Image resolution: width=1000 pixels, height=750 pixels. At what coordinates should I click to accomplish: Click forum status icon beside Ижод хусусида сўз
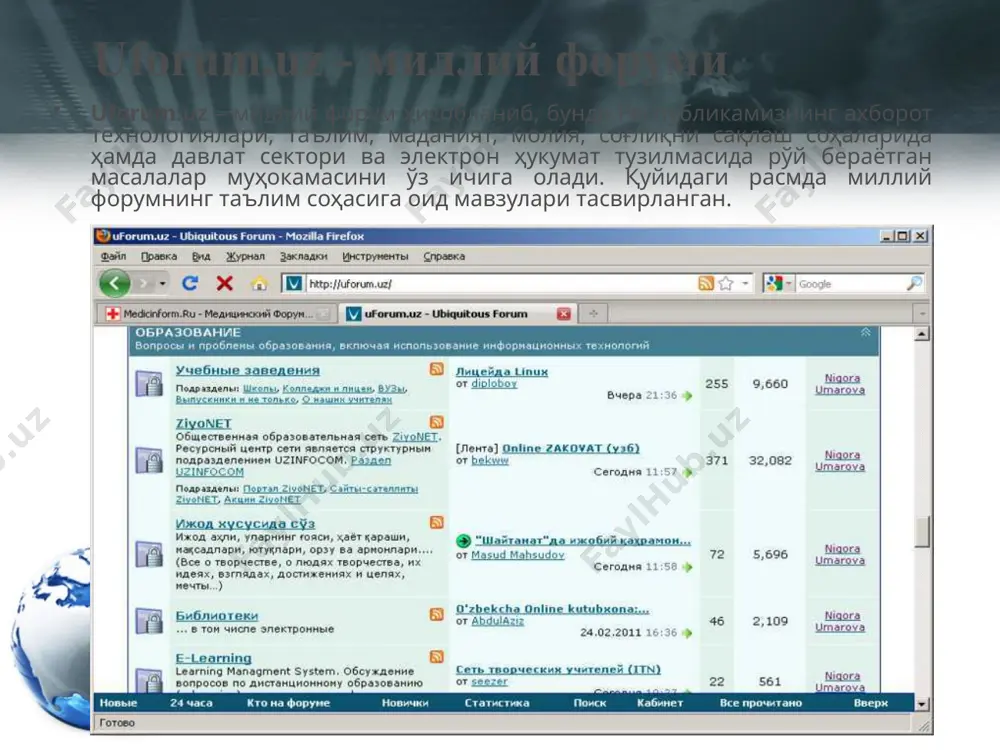coord(149,554)
